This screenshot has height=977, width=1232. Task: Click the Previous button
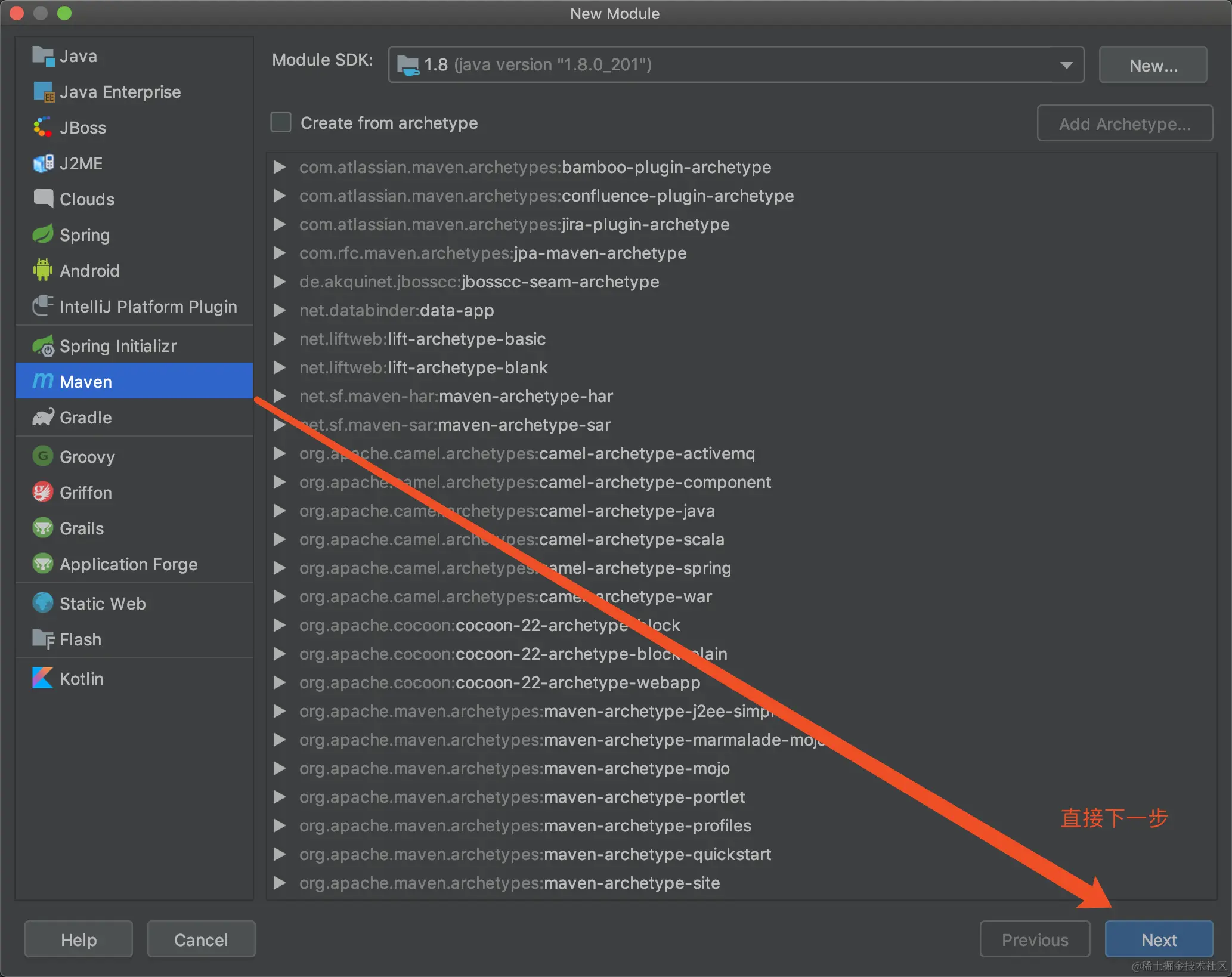(1035, 939)
